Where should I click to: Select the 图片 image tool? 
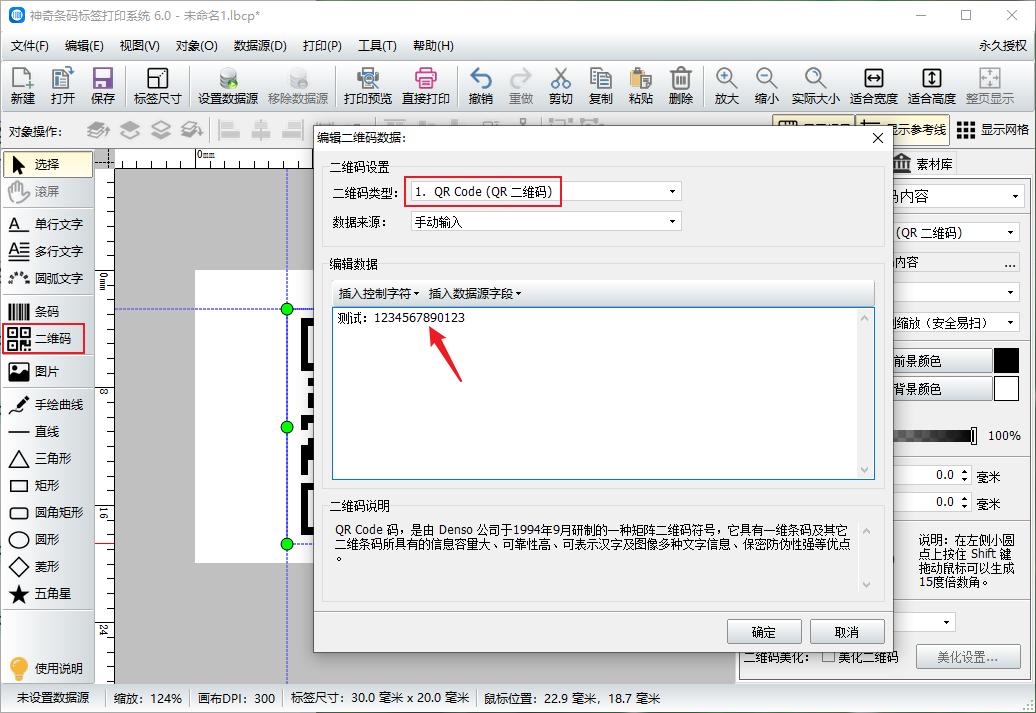(x=48, y=372)
